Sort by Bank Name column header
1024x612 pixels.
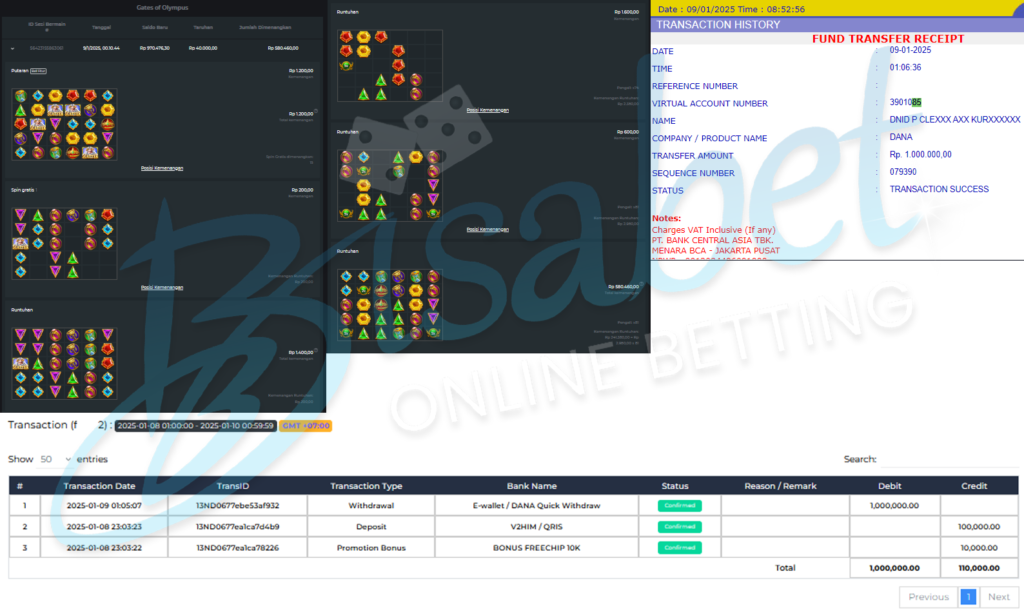coord(532,486)
